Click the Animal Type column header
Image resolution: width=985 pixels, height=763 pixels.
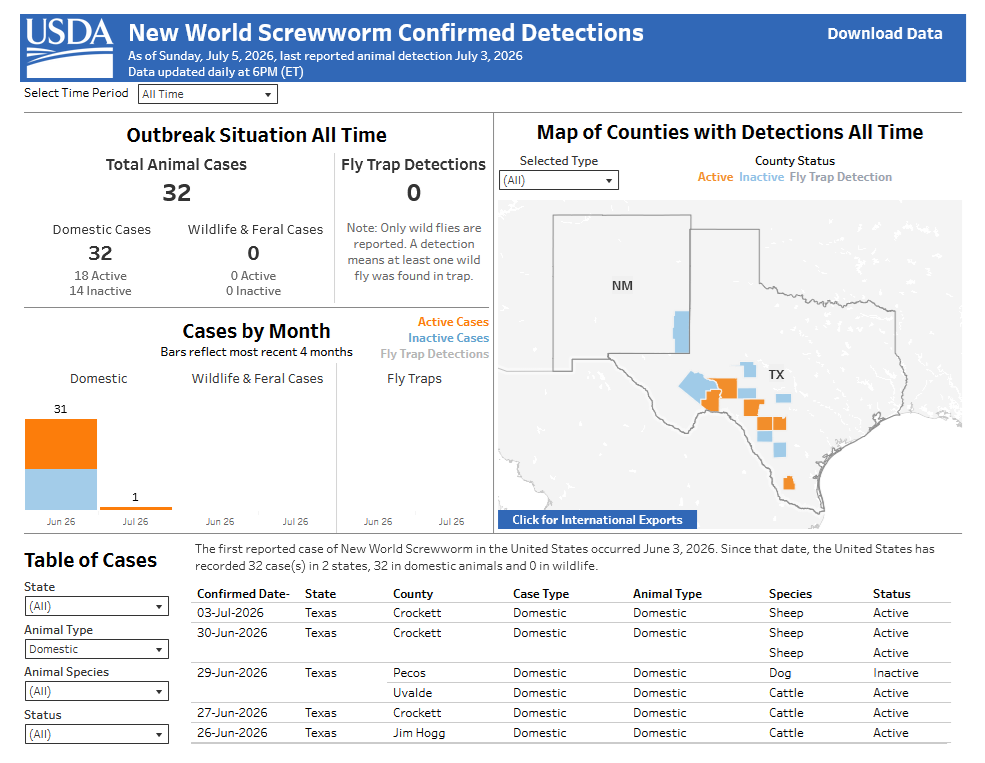pyautogui.click(x=667, y=594)
